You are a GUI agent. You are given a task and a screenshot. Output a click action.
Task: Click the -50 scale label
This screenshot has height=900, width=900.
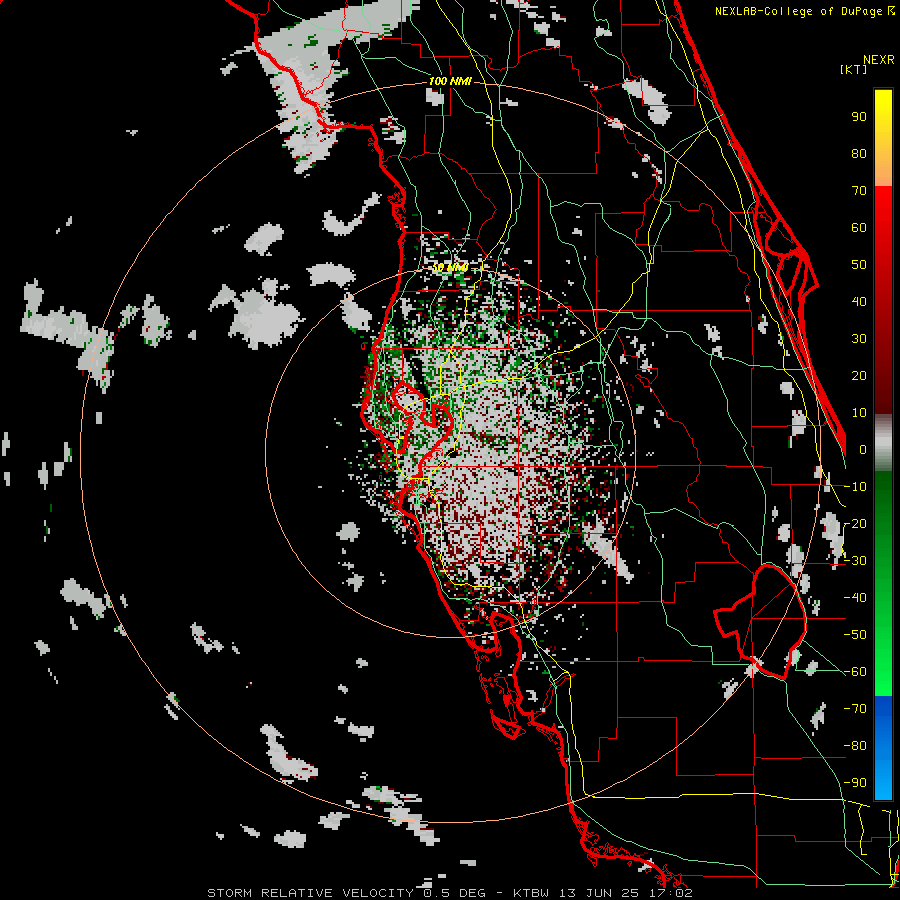(x=855, y=635)
